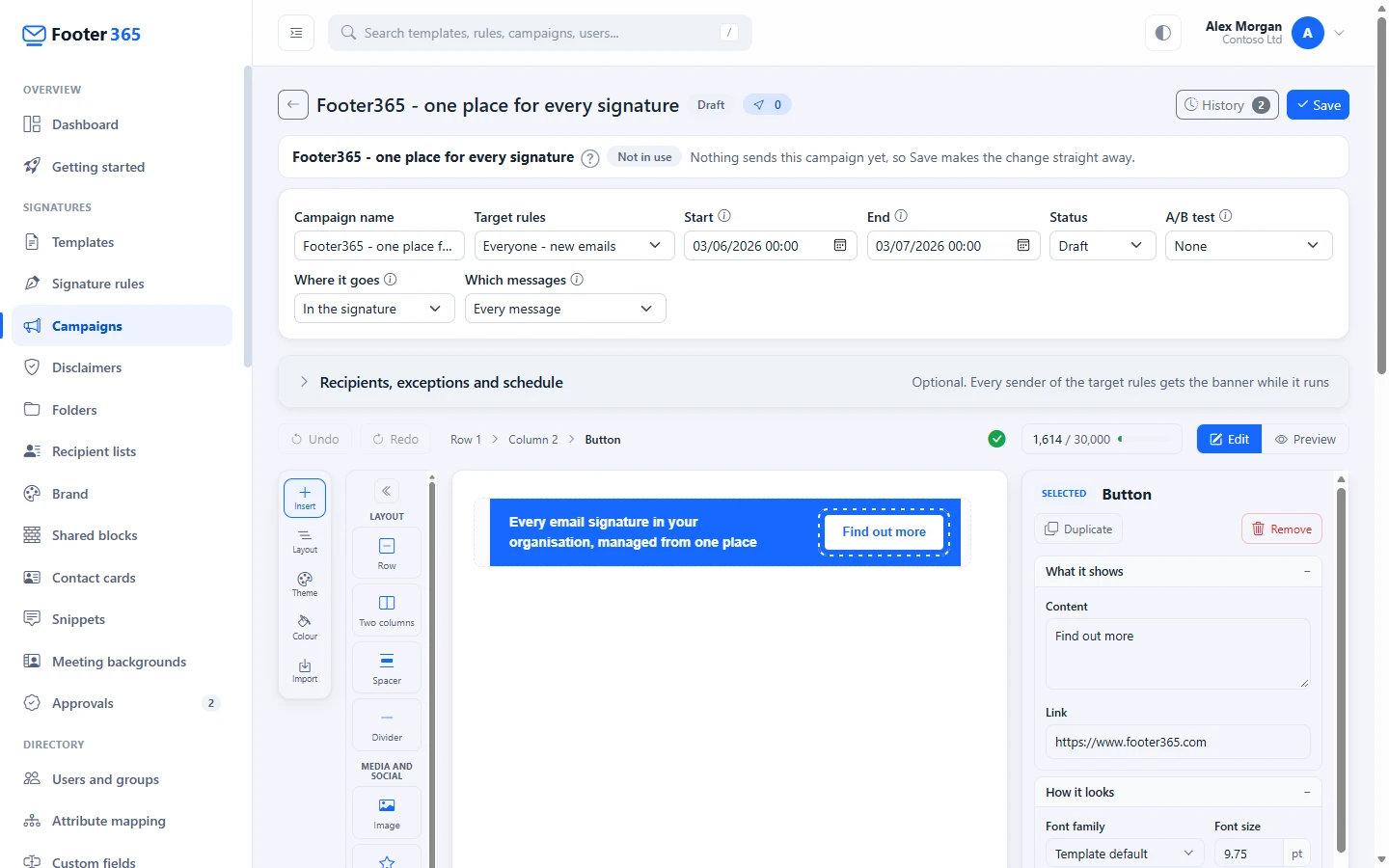Expand Recipients, exceptions and schedule section
1389x868 pixels.
(x=813, y=382)
